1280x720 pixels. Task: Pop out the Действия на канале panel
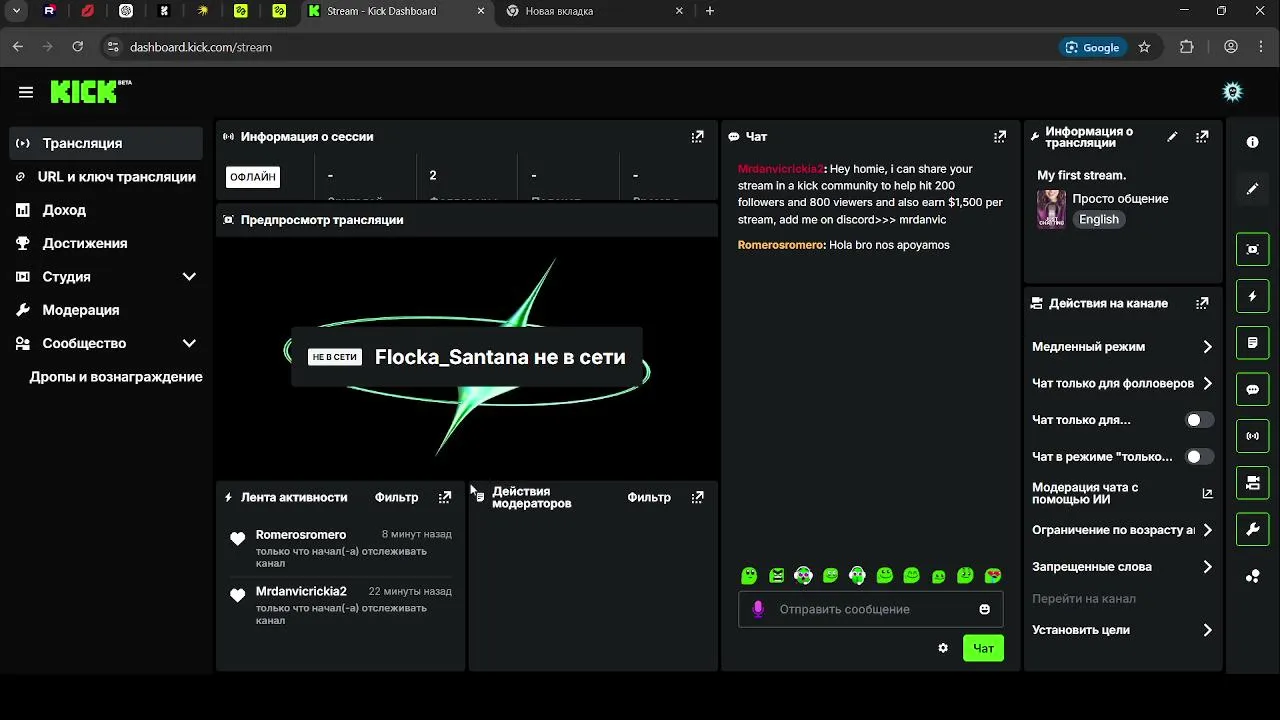point(1202,303)
